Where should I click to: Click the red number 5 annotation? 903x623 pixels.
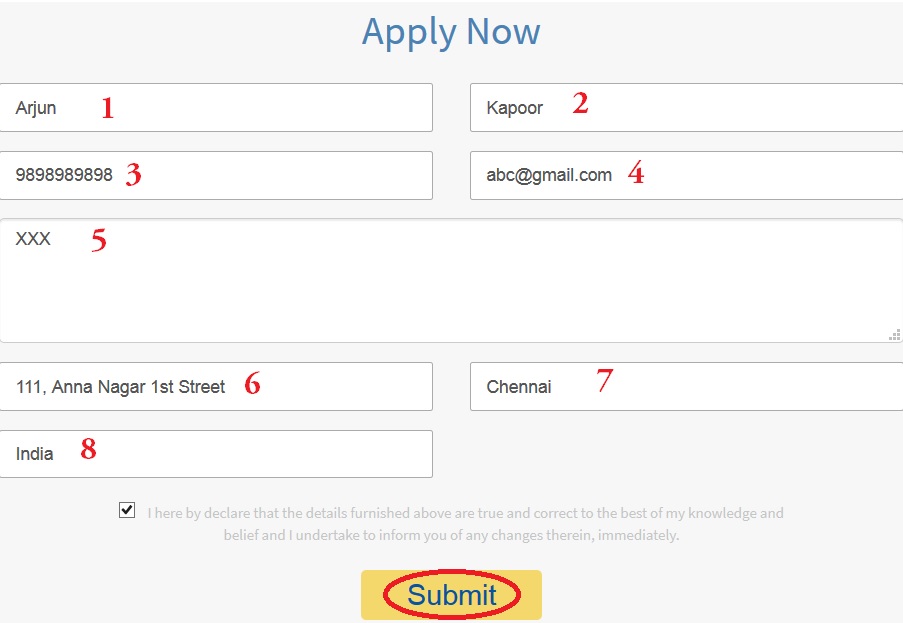click(99, 241)
